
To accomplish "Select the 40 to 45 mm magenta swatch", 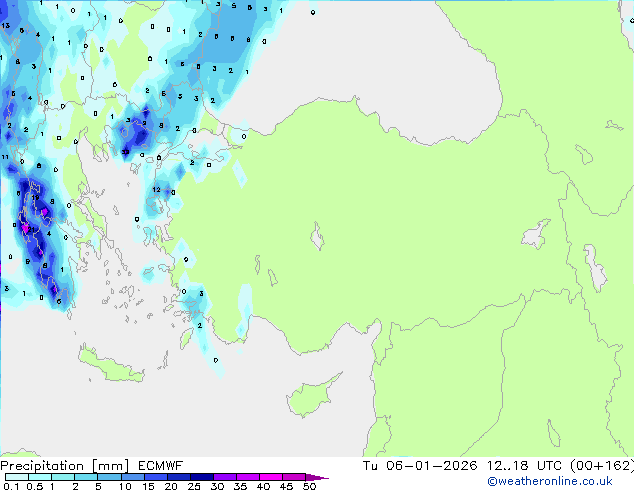I will tap(271, 477).
